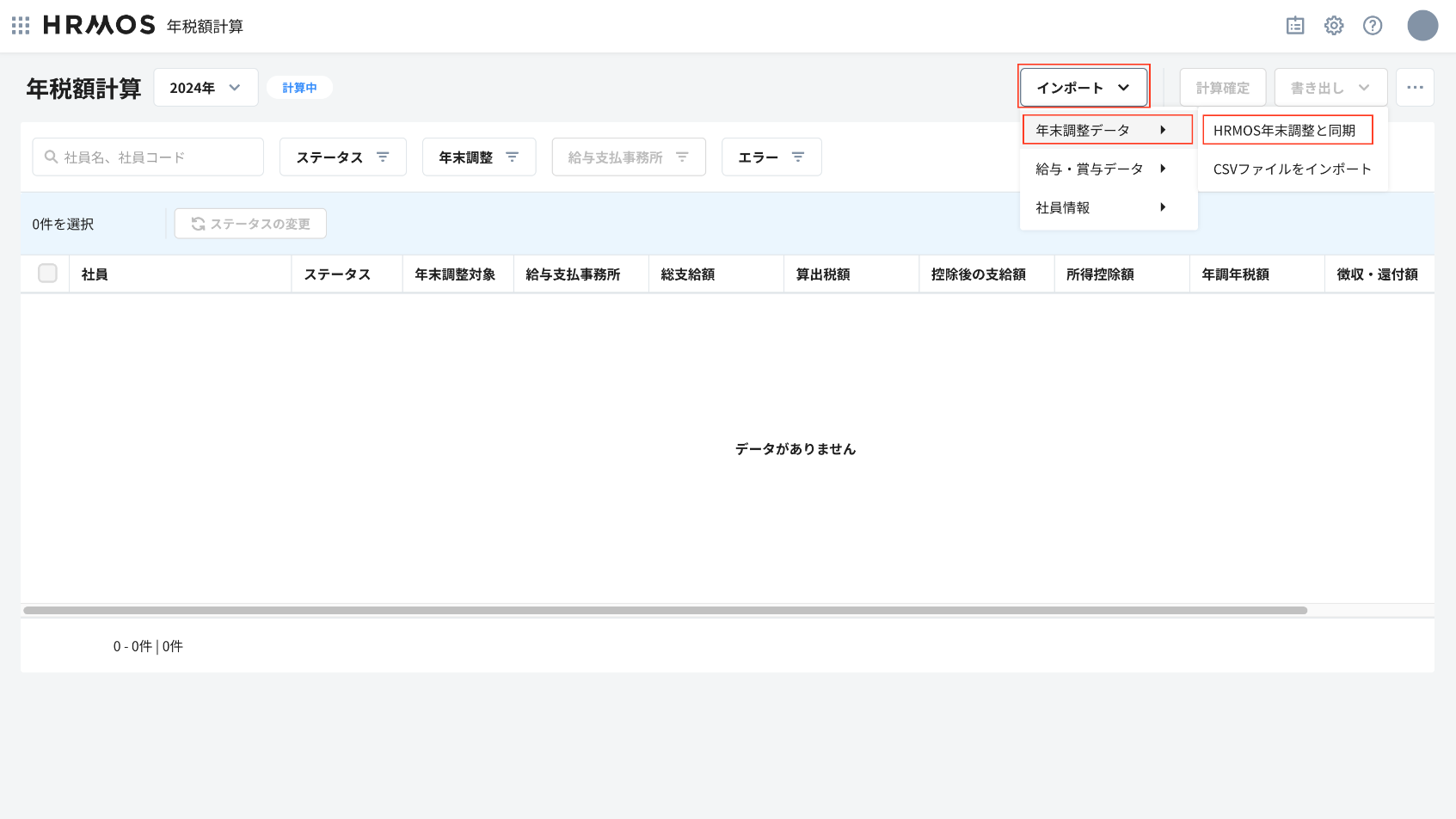Click the horizontal table scrollbar
The image size is (1456, 819).
pyautogui.click(x=665, y=611)
